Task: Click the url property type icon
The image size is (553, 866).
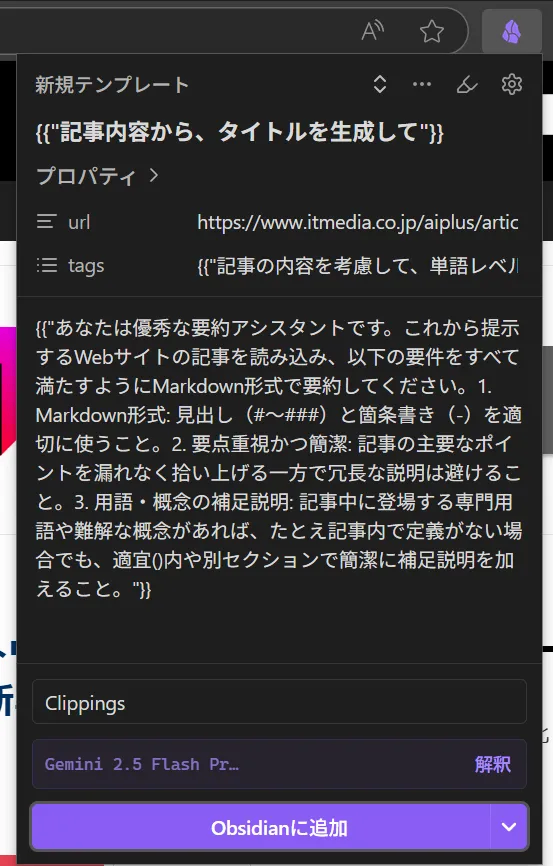Action: coord(47,222)
